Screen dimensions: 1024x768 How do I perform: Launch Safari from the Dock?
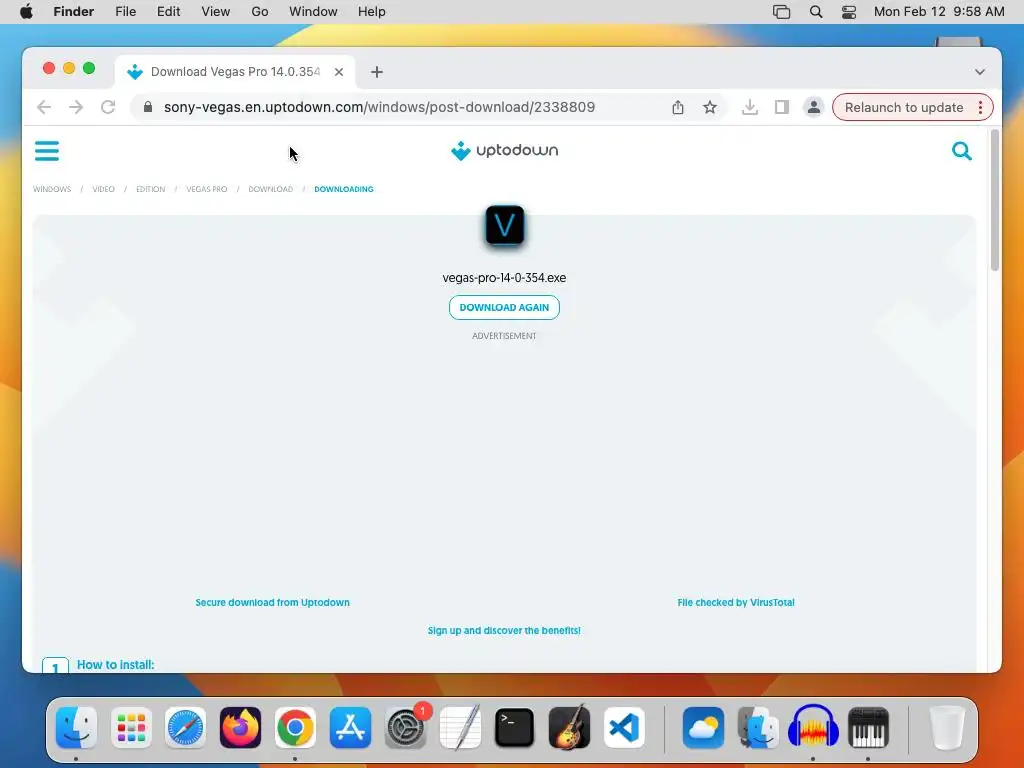pyautogui.click(x=185, y=727)
